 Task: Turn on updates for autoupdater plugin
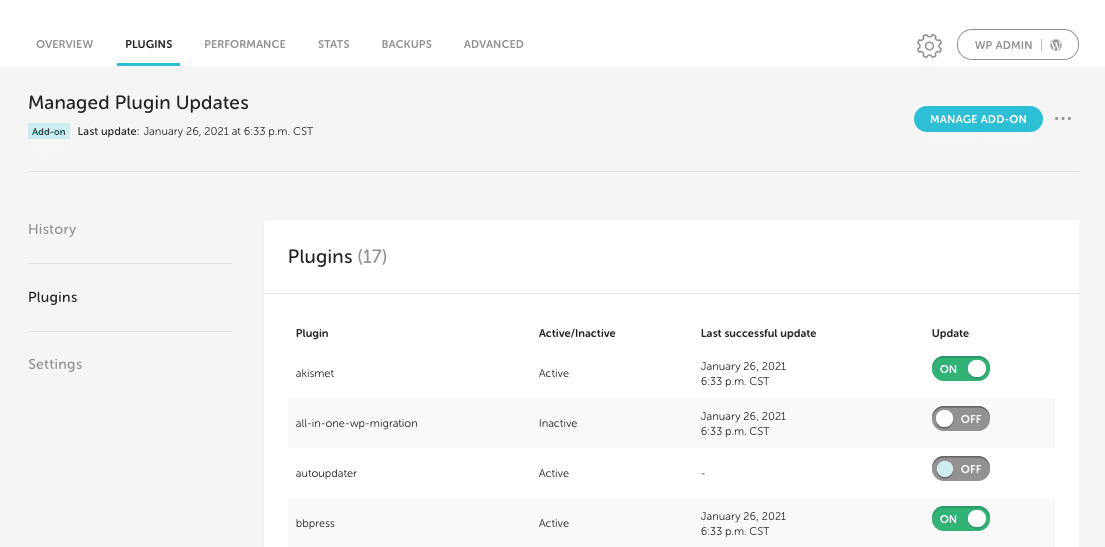[x=960, y=469]
